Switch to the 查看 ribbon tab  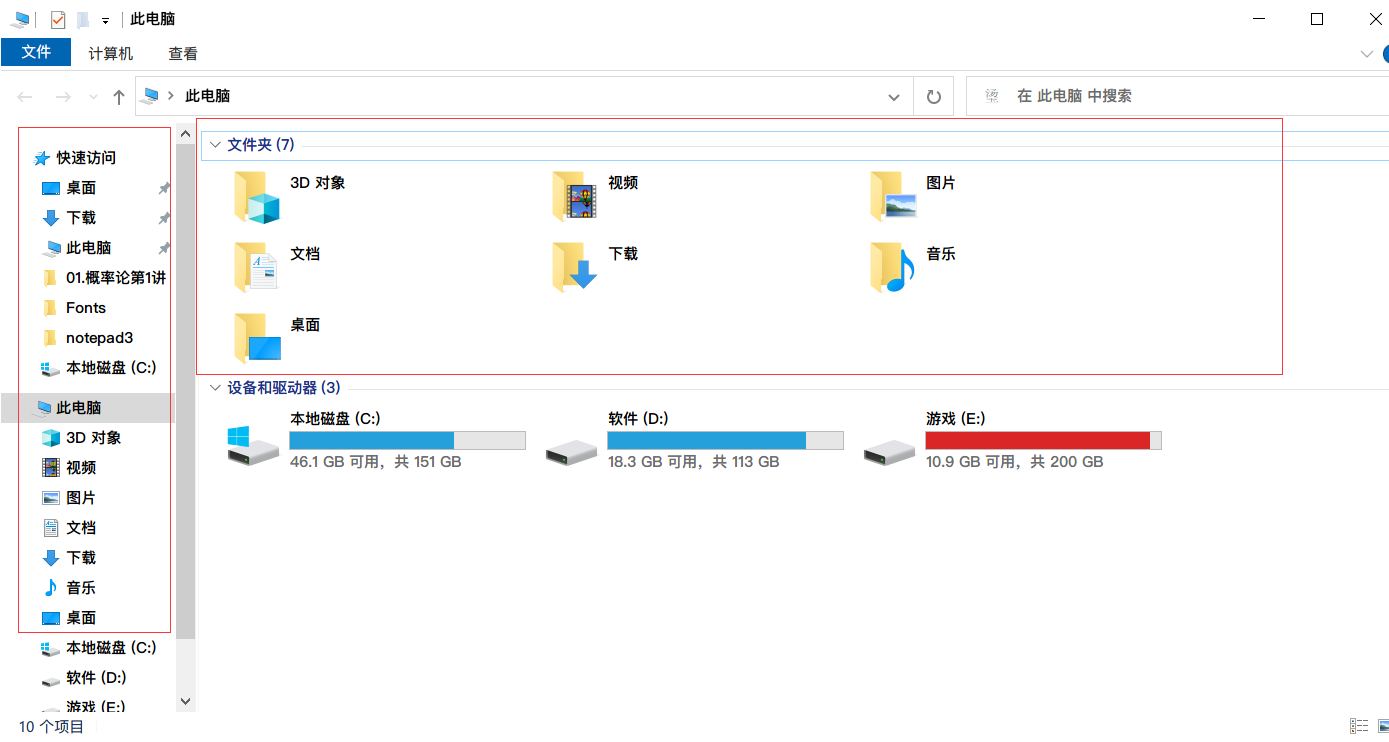pyautogui.click(x=182, y=53)
